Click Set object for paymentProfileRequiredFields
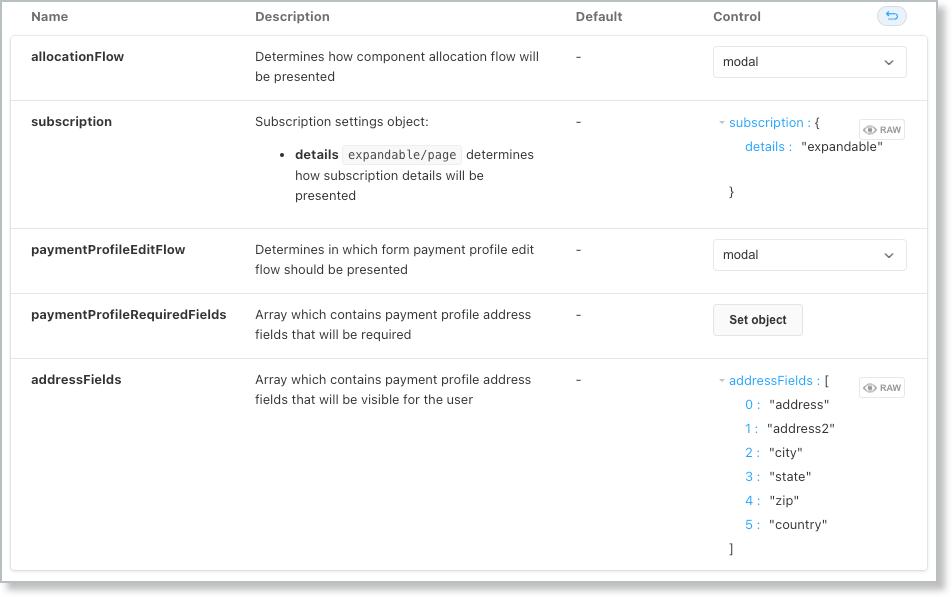 [x=758, y=320]
